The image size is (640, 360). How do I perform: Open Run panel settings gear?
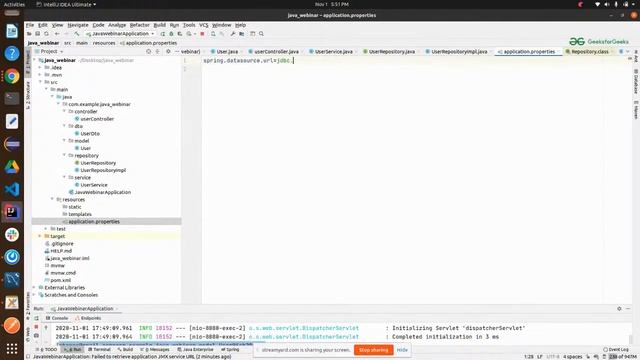tap(619, 309)
